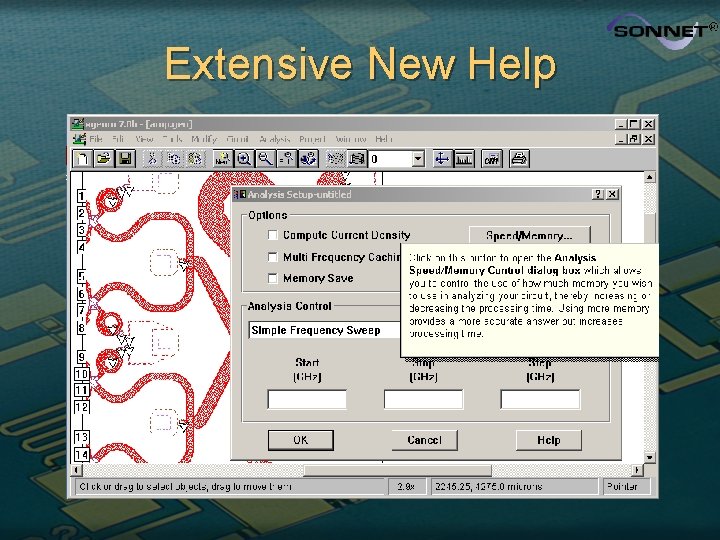Click the Start (GHz) input field
This screenshot has height=540, width=720.
(307, 399)
